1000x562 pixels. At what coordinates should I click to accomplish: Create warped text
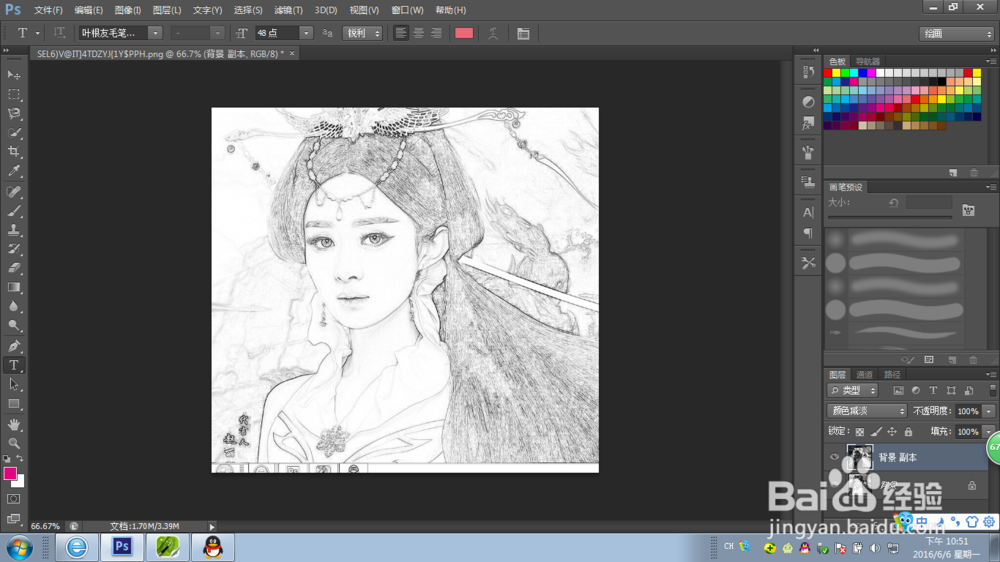coord(493,33)
